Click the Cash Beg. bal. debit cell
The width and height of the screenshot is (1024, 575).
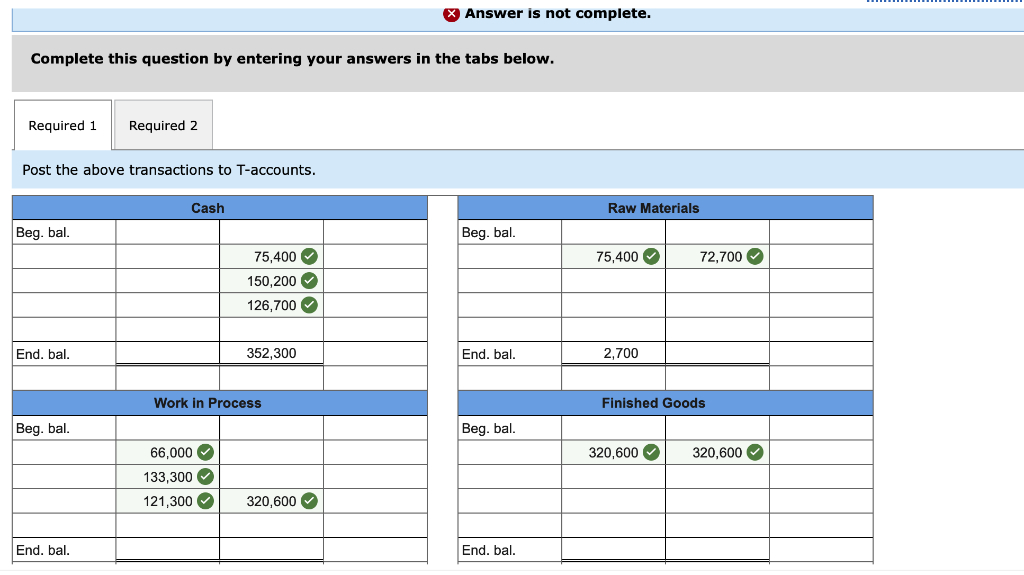[168, 233]
